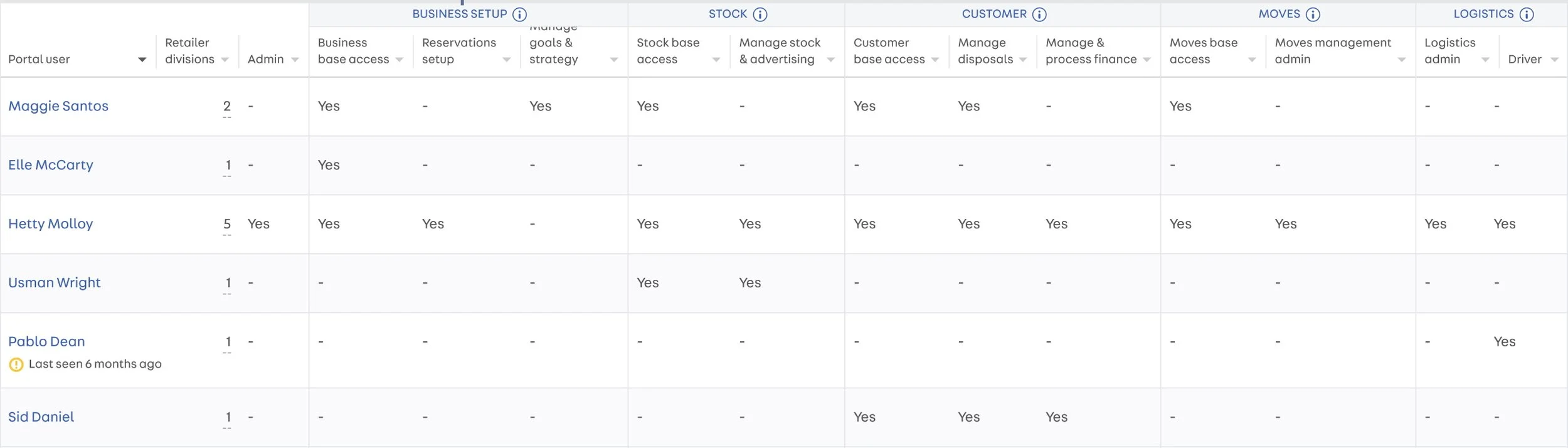Open the Manage disposals column dropdown

(x=1023, y=60)
